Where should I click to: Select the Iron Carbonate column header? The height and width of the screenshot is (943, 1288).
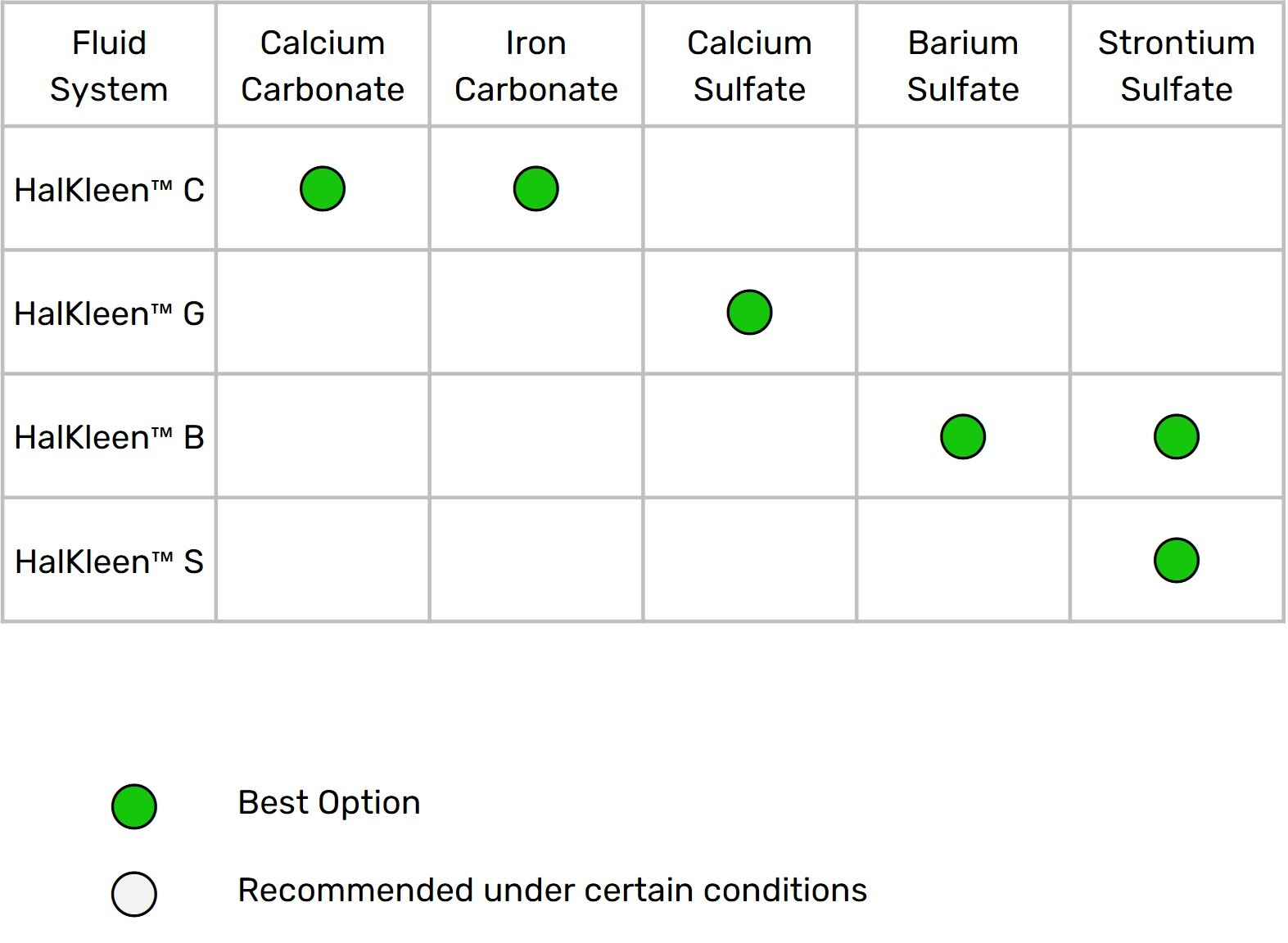(x=536, y=65)
